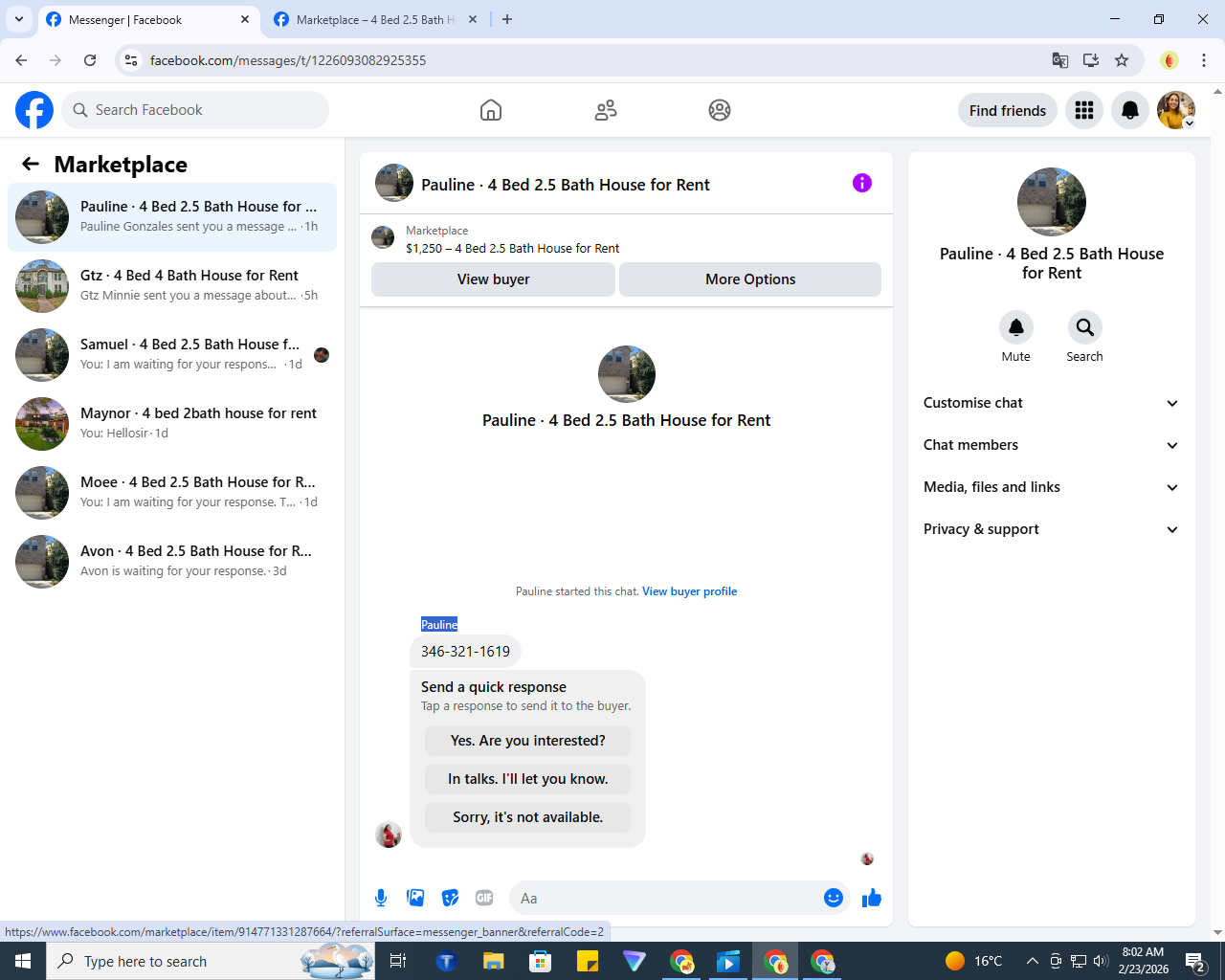Close the Messenger | Facebook tab
Viewport: 1225px width, 980px height.
coord(245,19)
